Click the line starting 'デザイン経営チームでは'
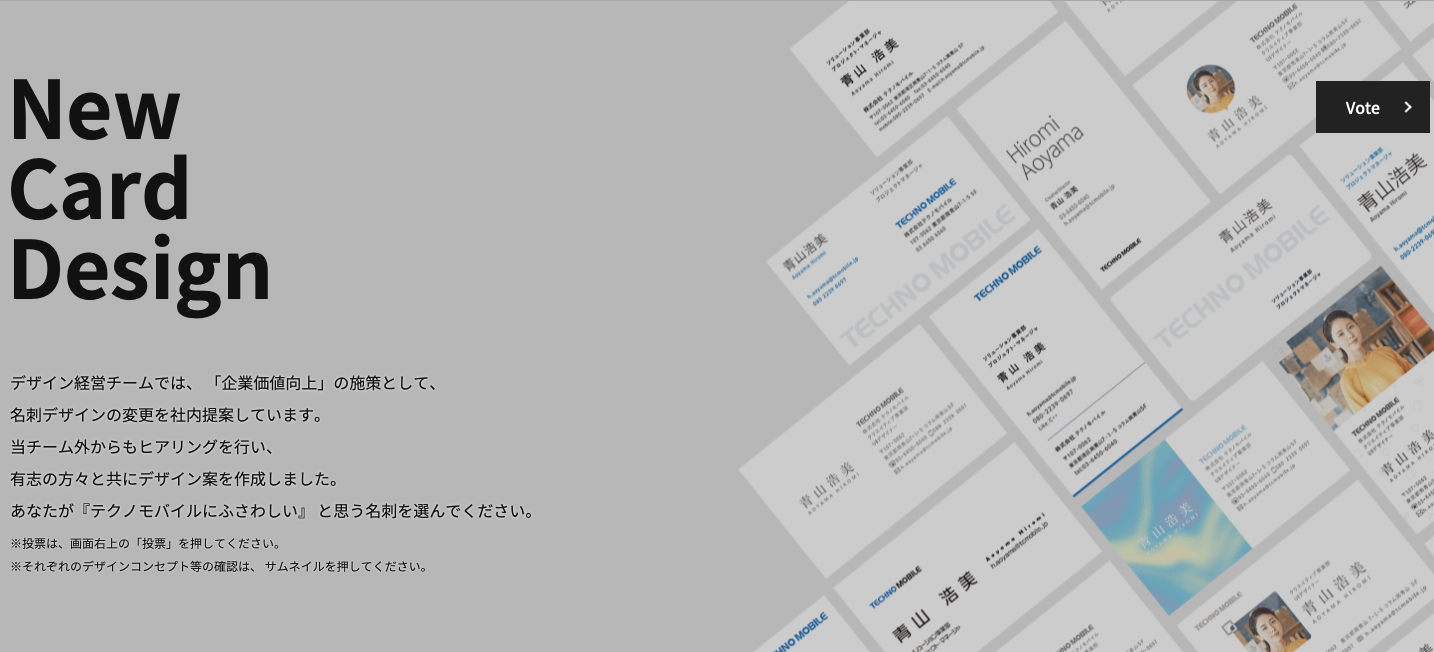 click(225, 383)
